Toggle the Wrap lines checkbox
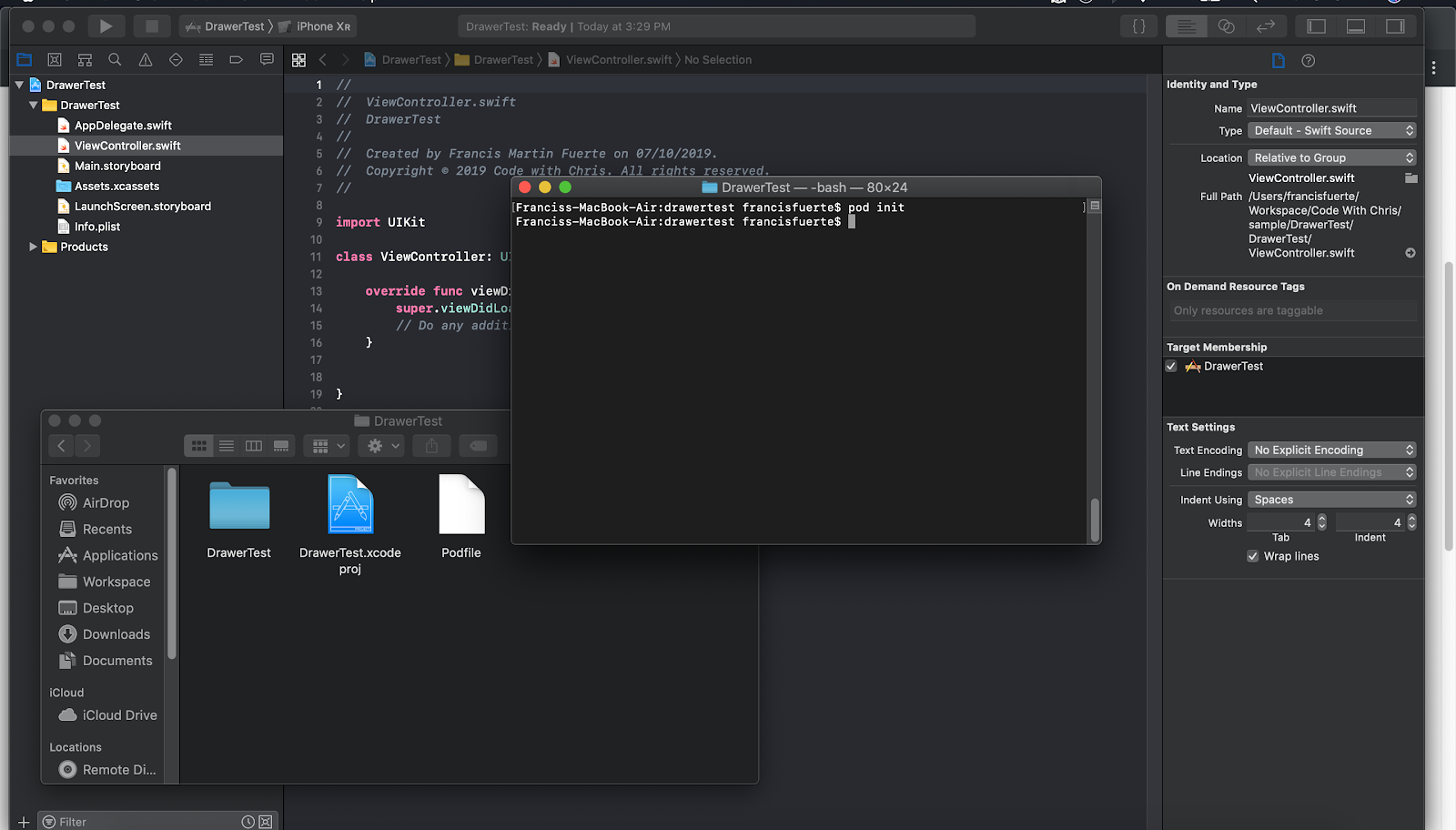The width and height of the screenshot is (1456, 830). pos(1253,556)
